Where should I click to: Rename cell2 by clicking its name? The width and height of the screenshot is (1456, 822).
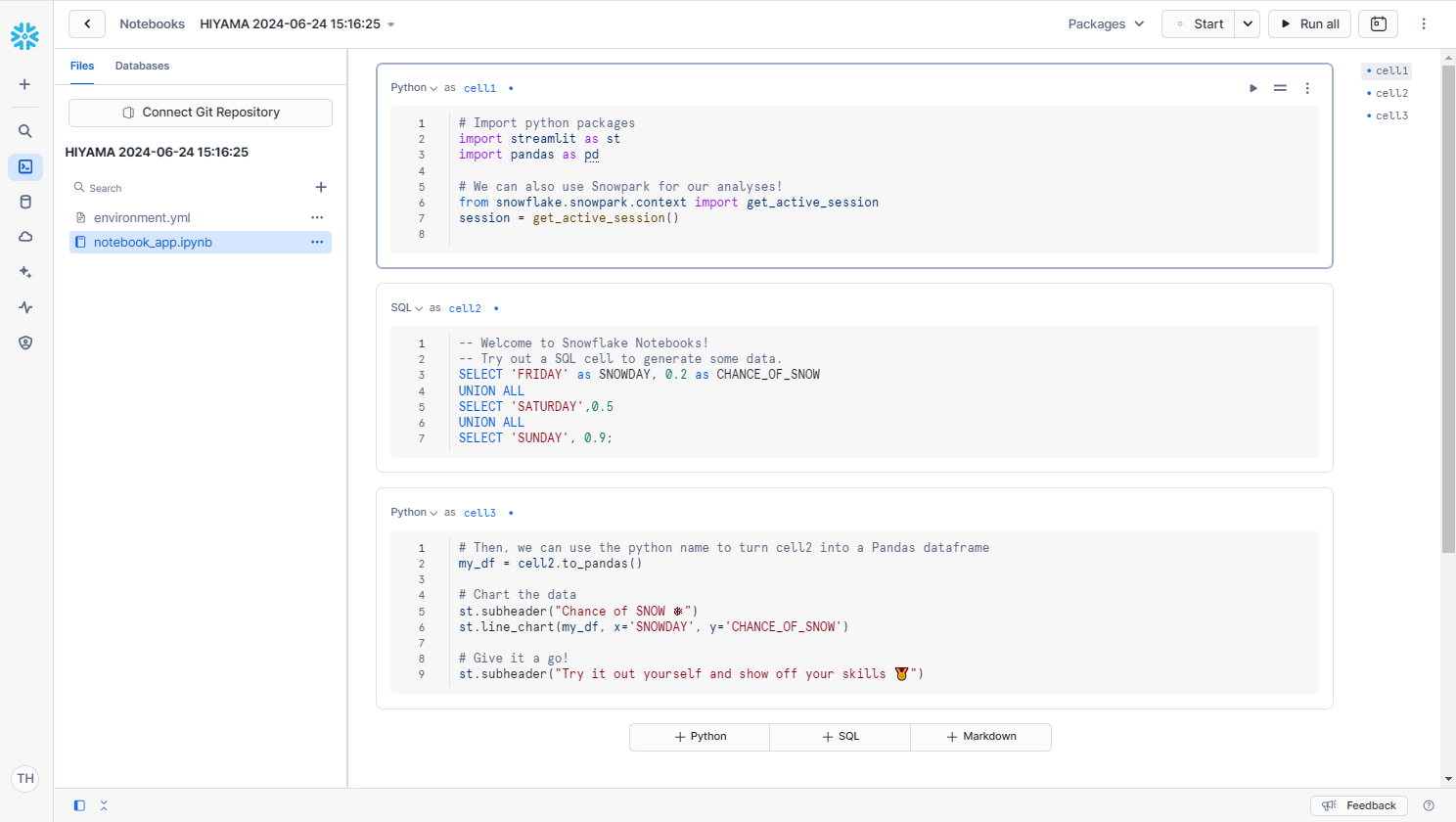coord(465,308)
